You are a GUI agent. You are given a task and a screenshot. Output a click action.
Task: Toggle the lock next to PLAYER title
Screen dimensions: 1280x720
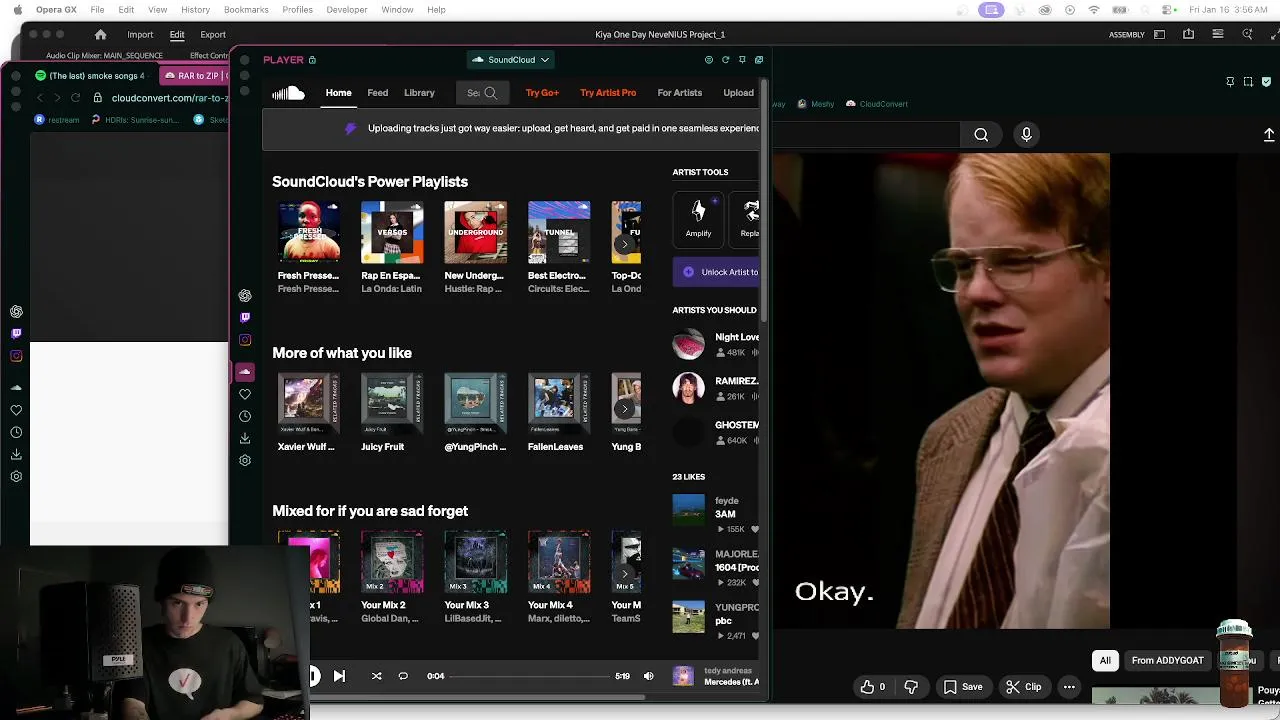tap(312, 60)
